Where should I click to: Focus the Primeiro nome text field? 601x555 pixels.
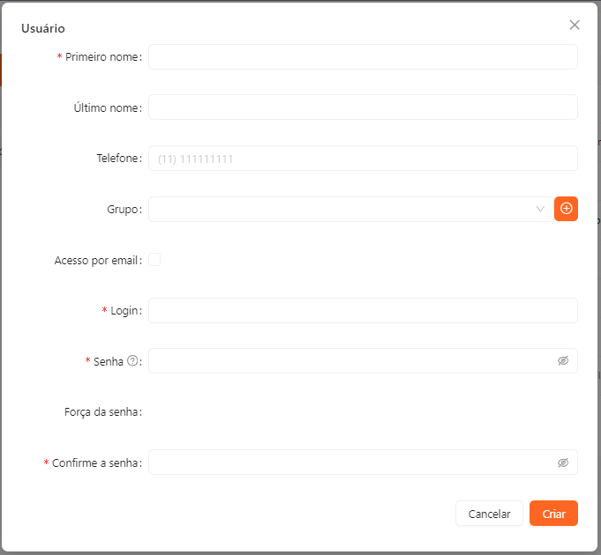click(x=363, y=57)
